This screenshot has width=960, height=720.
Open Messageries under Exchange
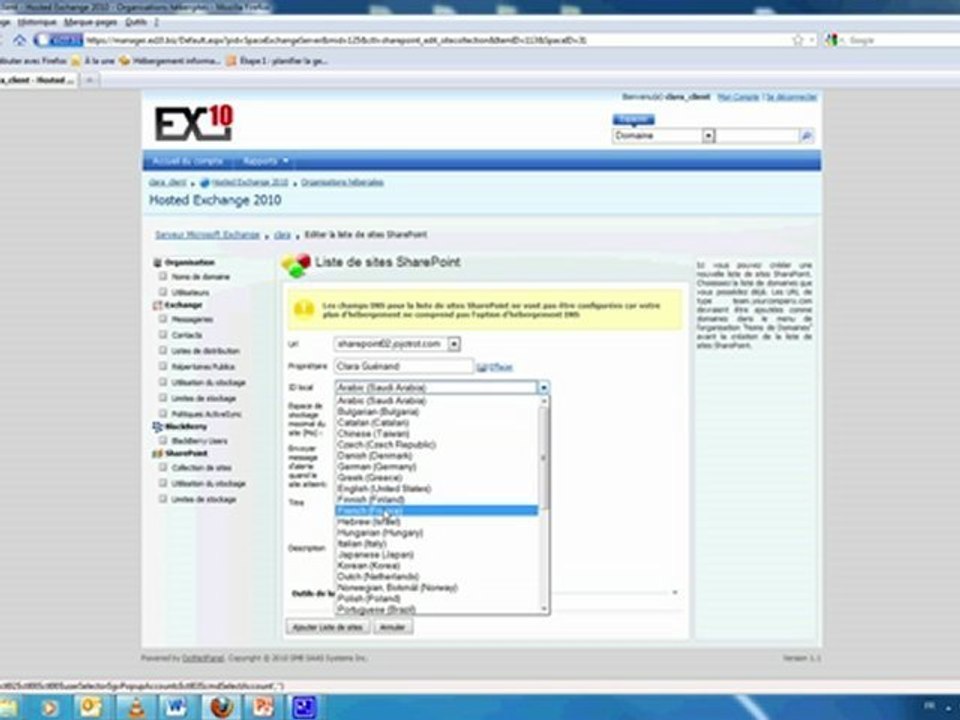(x=192, y=320)
